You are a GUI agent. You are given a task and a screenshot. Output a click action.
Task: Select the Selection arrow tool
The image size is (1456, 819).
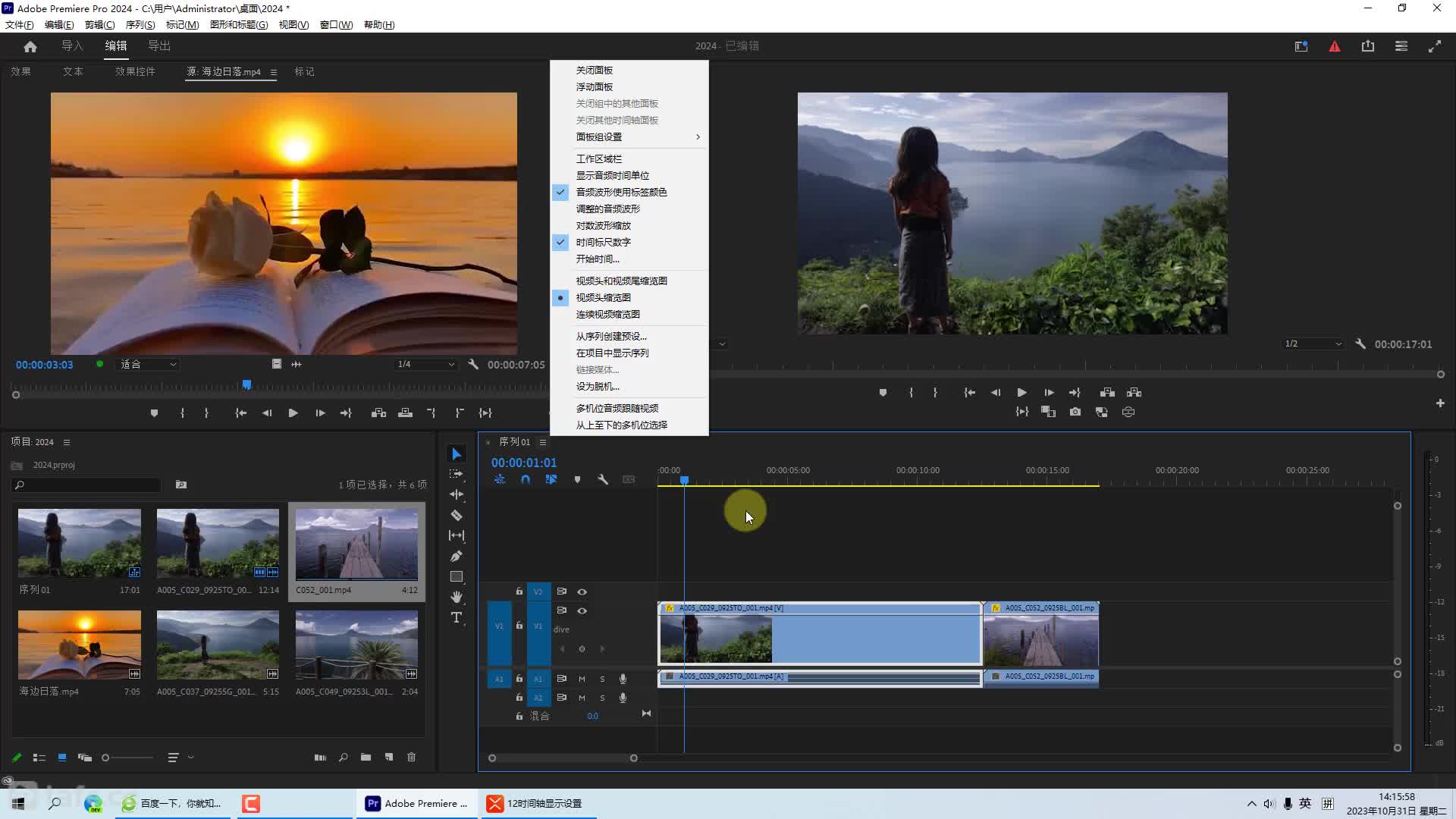point(457,453)
